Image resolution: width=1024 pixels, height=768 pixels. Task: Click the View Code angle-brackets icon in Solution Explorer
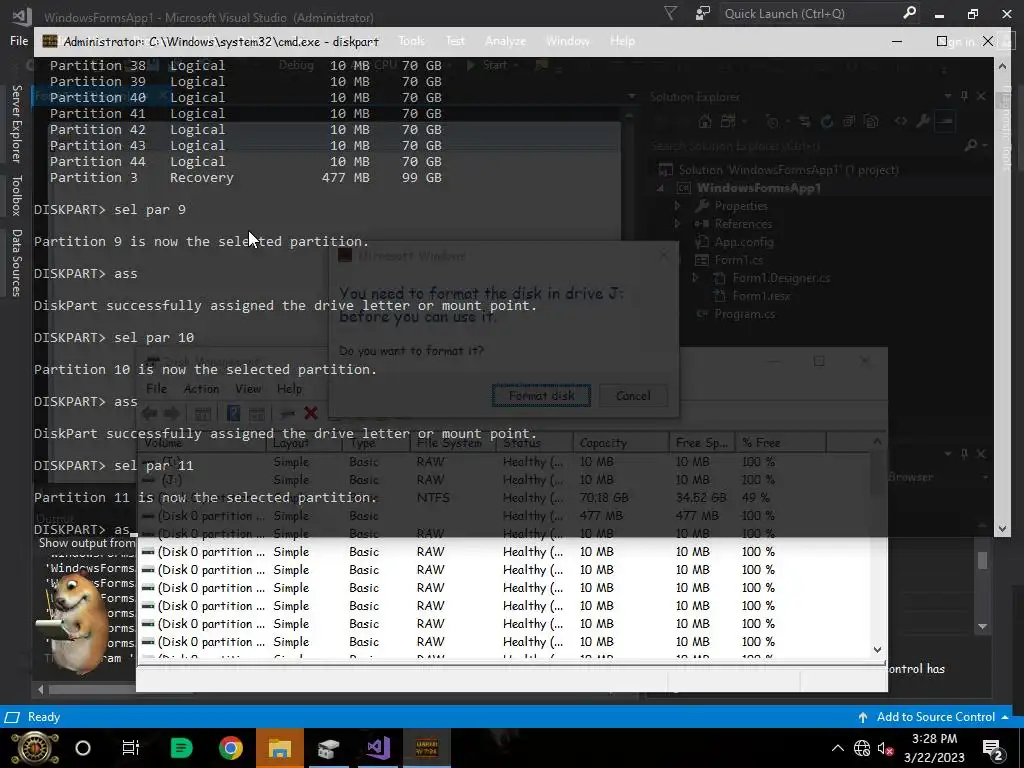coord(901,121)
